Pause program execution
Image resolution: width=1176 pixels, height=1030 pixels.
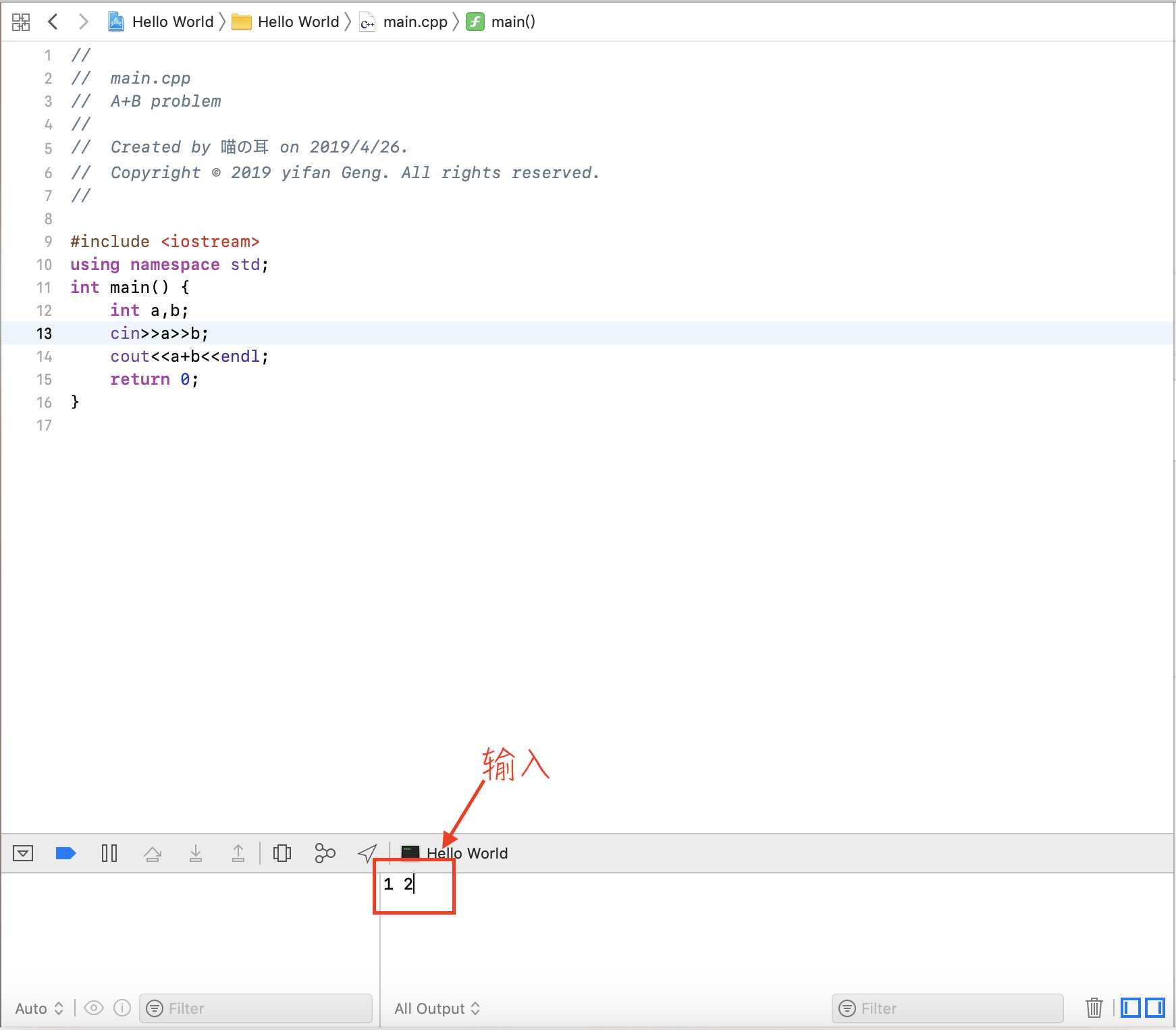point(109,853)
